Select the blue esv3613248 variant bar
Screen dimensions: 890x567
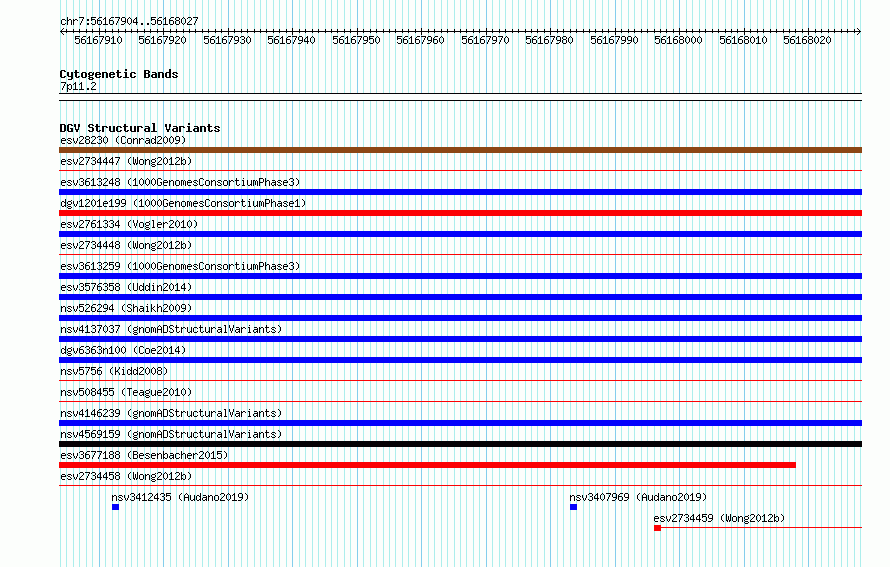tap(460, 192)
